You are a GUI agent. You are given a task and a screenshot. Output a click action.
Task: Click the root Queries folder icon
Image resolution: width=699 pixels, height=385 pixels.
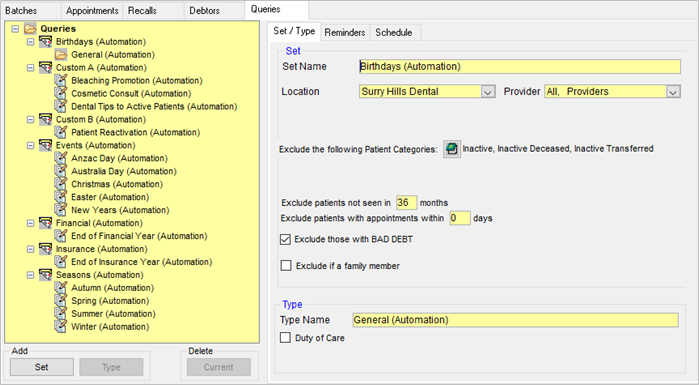pyautogui.click(x=30, y=29)
